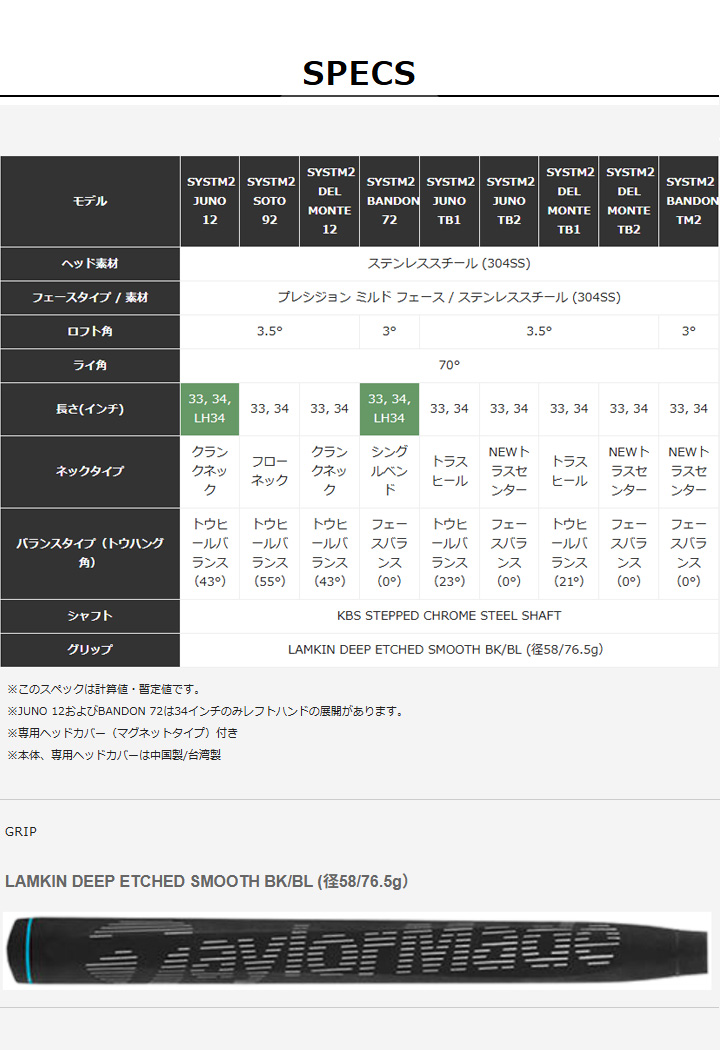Click the 3° loft value under BANDON 72

[x=389, y=331]
